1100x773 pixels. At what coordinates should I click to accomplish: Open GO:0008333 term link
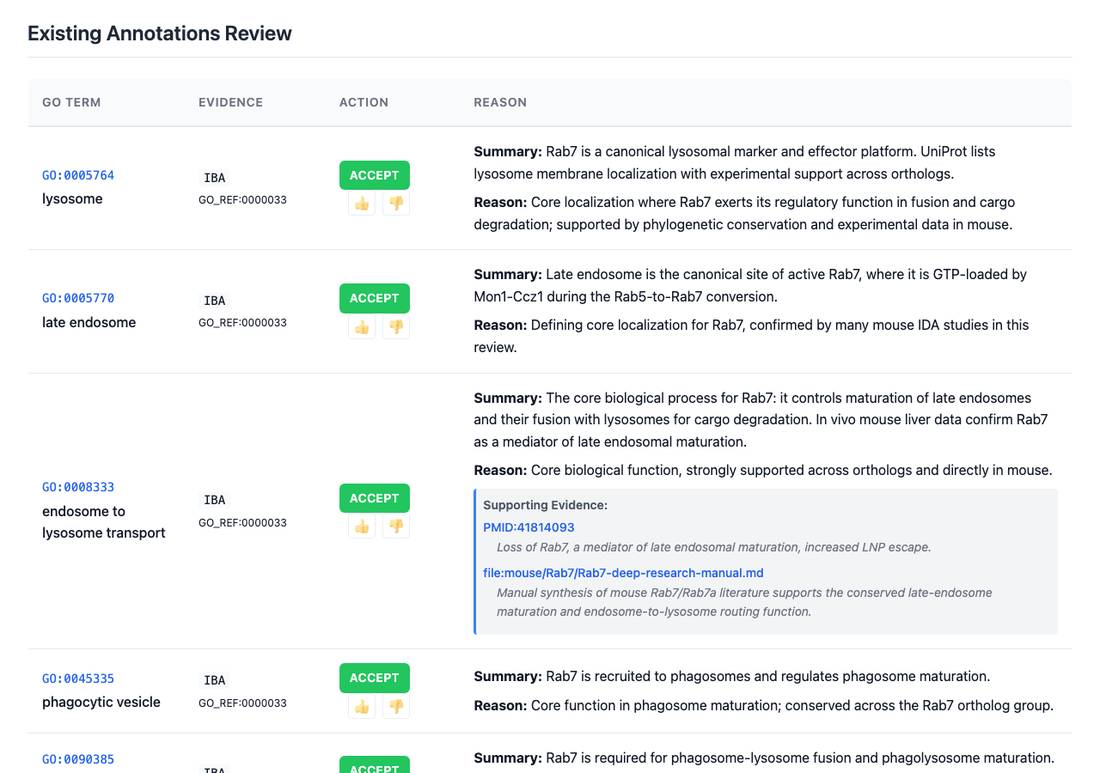[x=78, y=487]
